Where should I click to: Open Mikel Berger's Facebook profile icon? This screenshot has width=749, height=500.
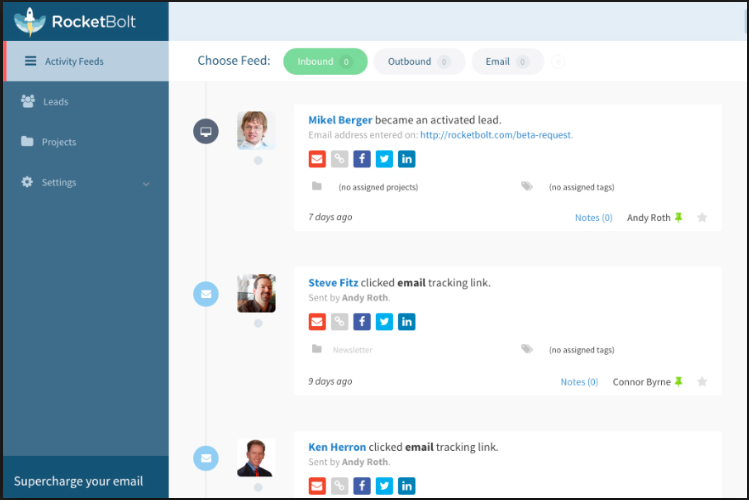tap(362, 158)
